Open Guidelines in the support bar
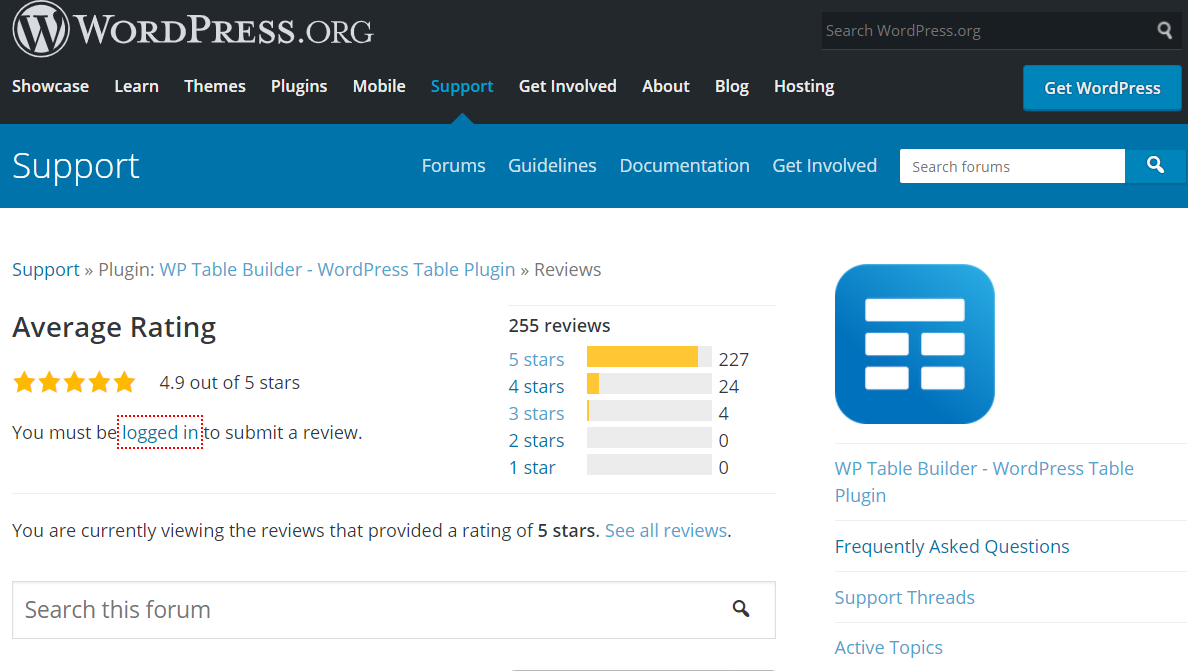 pos(552,166)
